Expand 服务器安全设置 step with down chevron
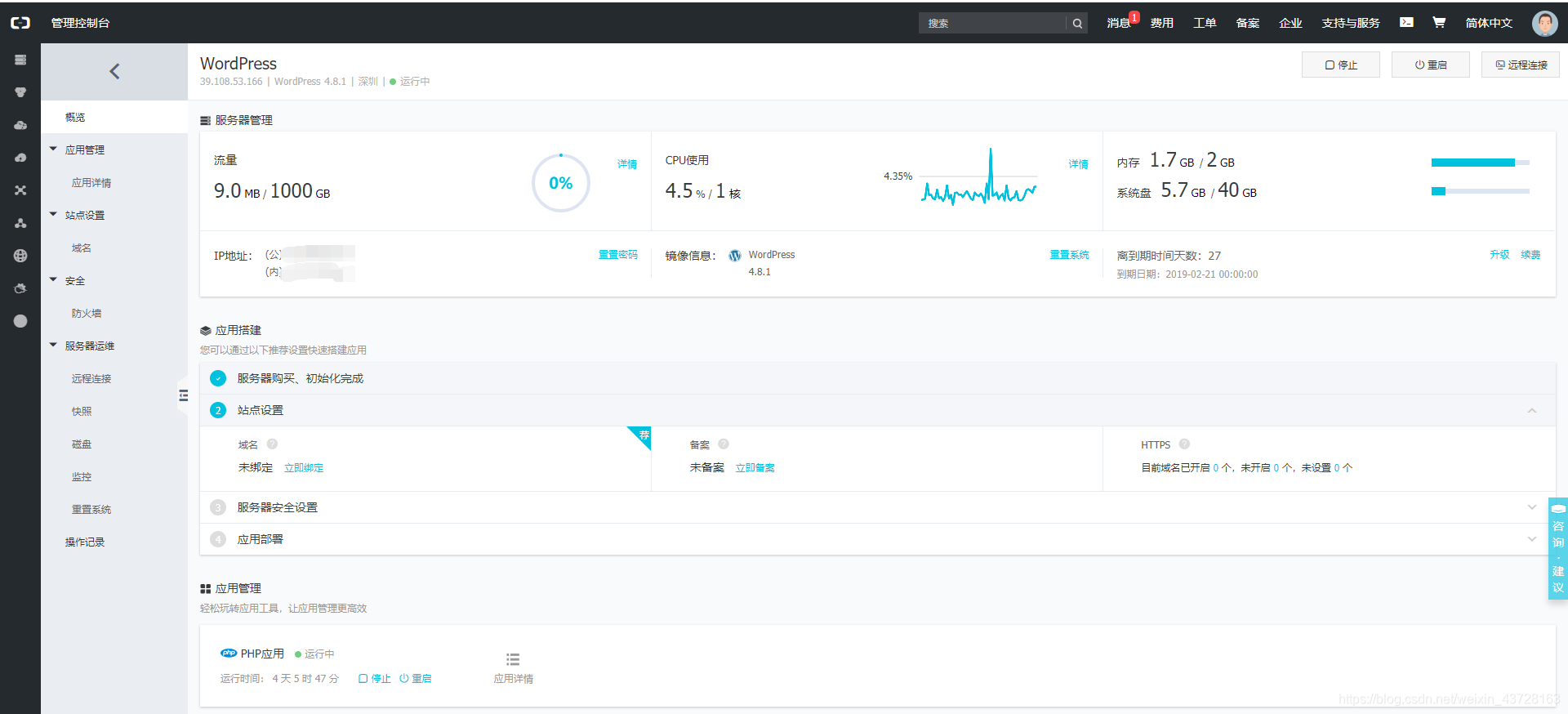 [1532, 507]
